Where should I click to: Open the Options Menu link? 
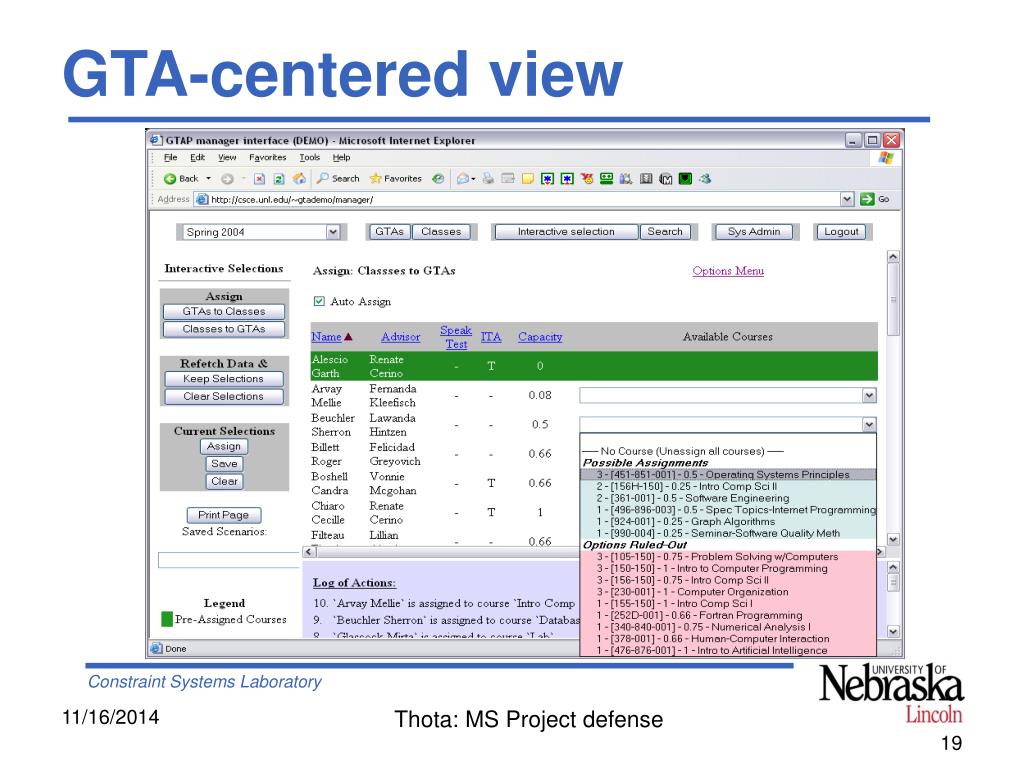tap(728, 270)
